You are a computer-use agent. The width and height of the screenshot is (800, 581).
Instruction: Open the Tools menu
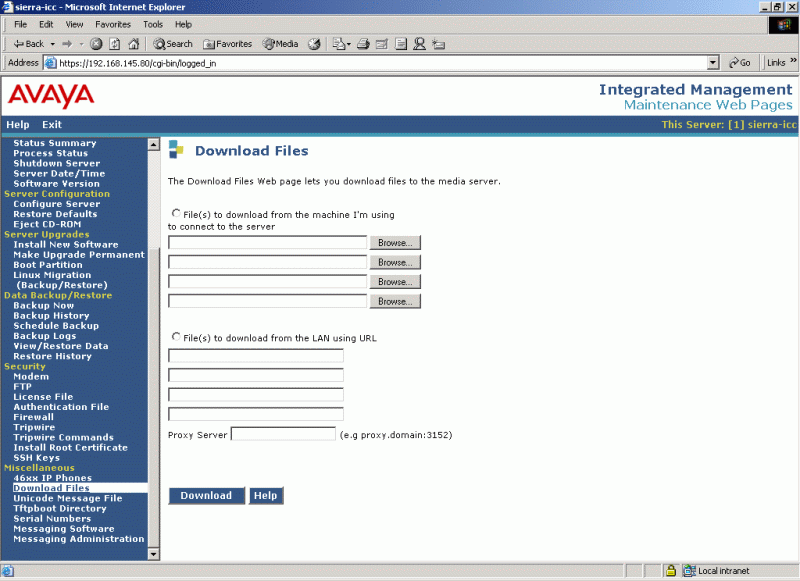[x=152, y=24]
